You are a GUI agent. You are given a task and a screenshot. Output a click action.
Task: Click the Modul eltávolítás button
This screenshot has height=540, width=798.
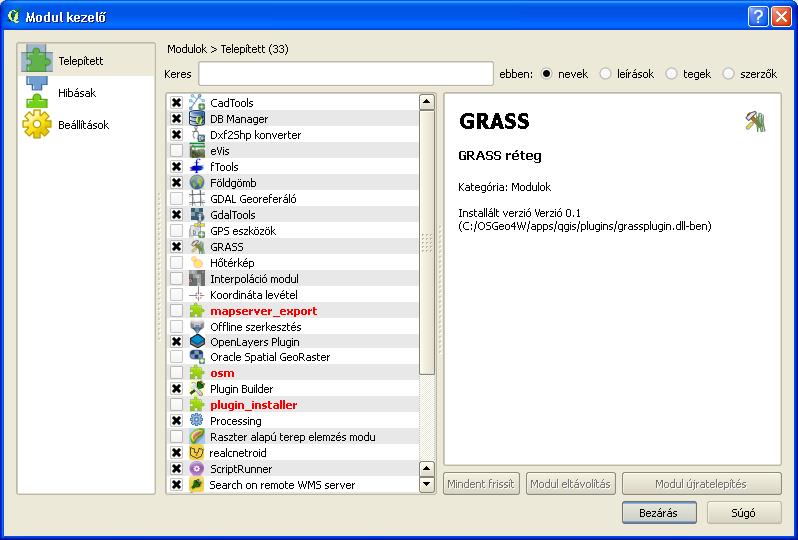point(571,484)
